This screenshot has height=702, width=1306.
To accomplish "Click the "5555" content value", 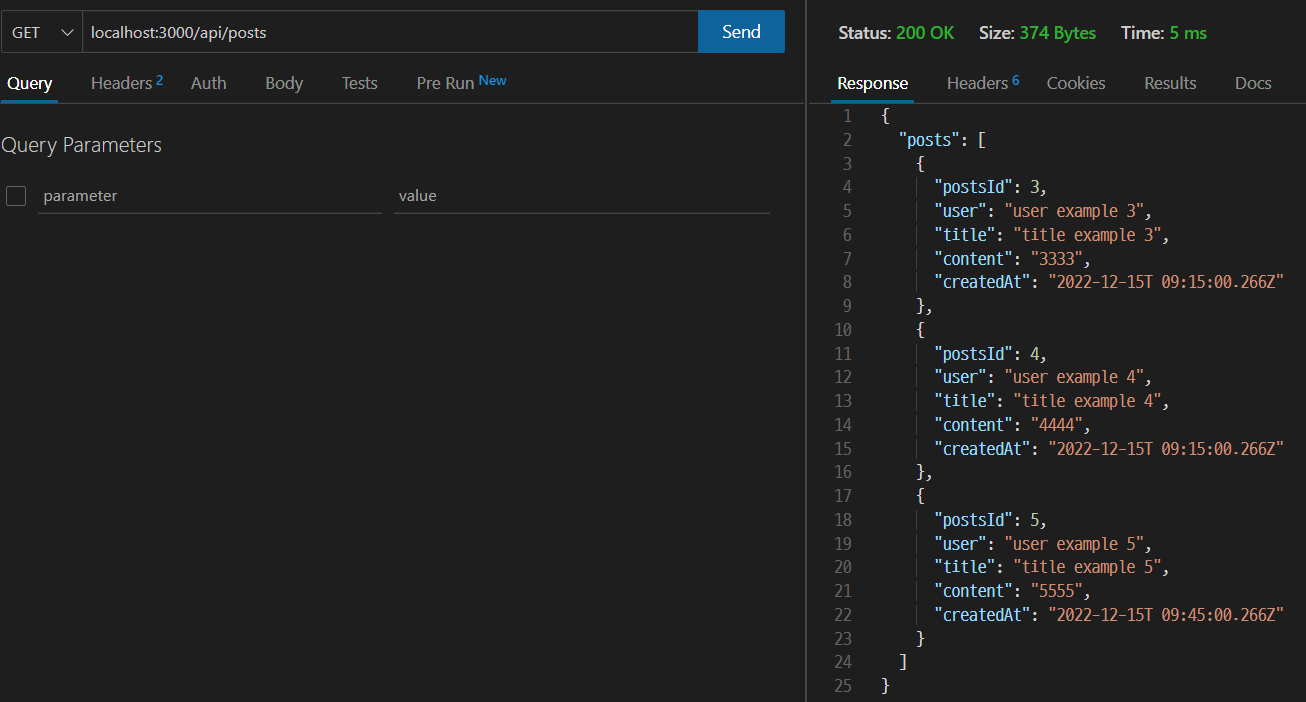I will 1056,591.
